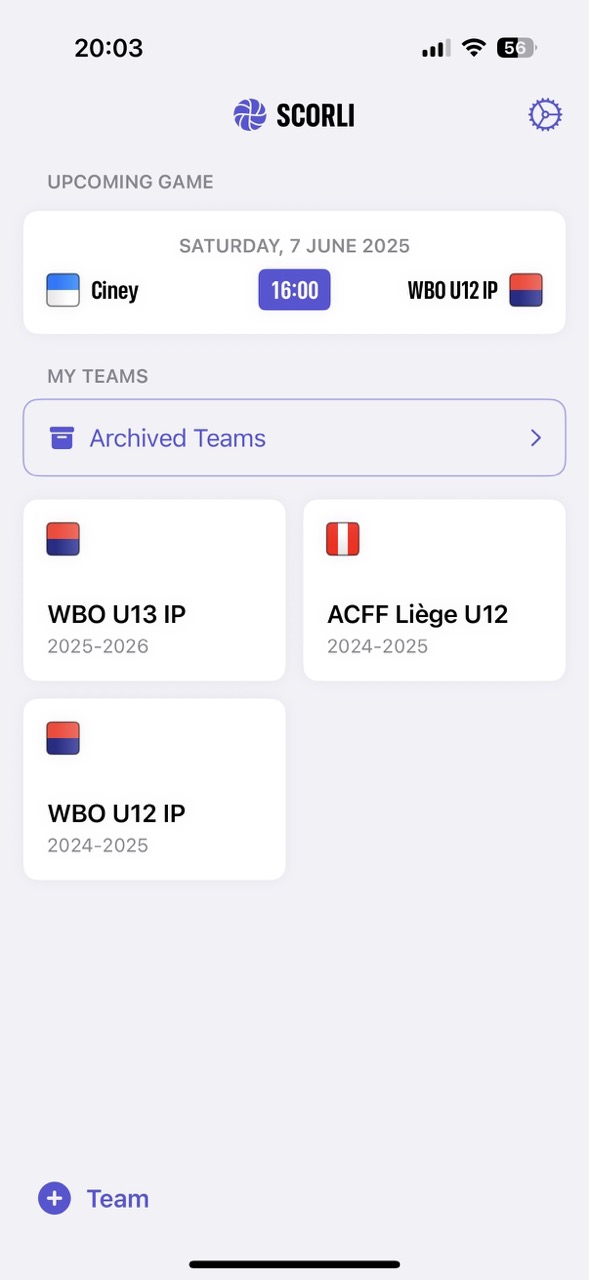Tap the WBO U12 IP crest on its team card
Image resolution: width=589 pixels, height=1280 pixels.
click(x=63, y=737)
